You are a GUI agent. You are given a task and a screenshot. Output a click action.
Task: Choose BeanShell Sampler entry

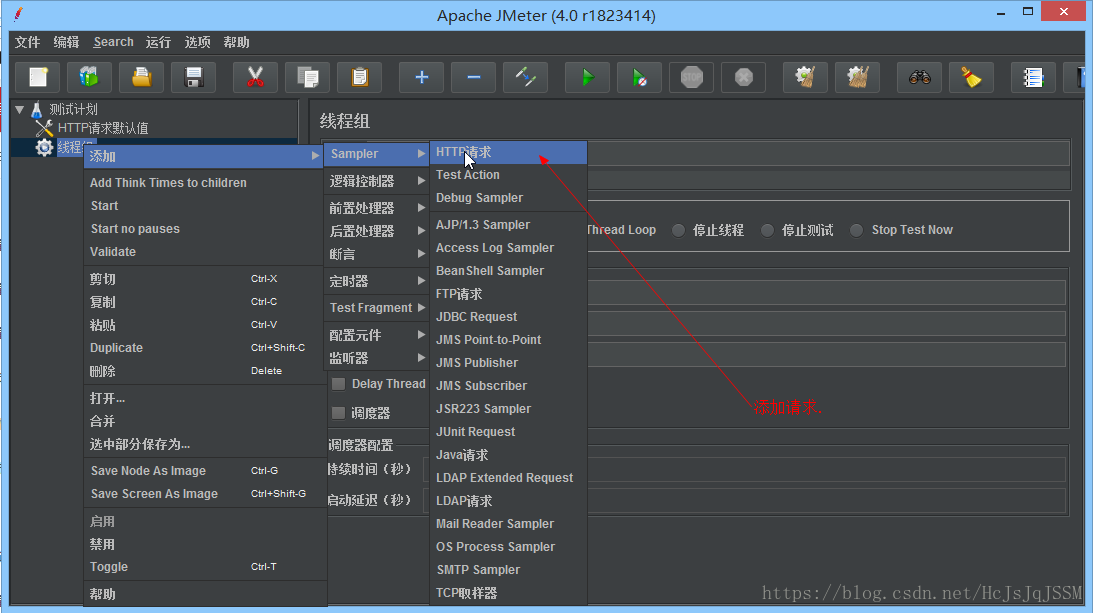point(508,271)
